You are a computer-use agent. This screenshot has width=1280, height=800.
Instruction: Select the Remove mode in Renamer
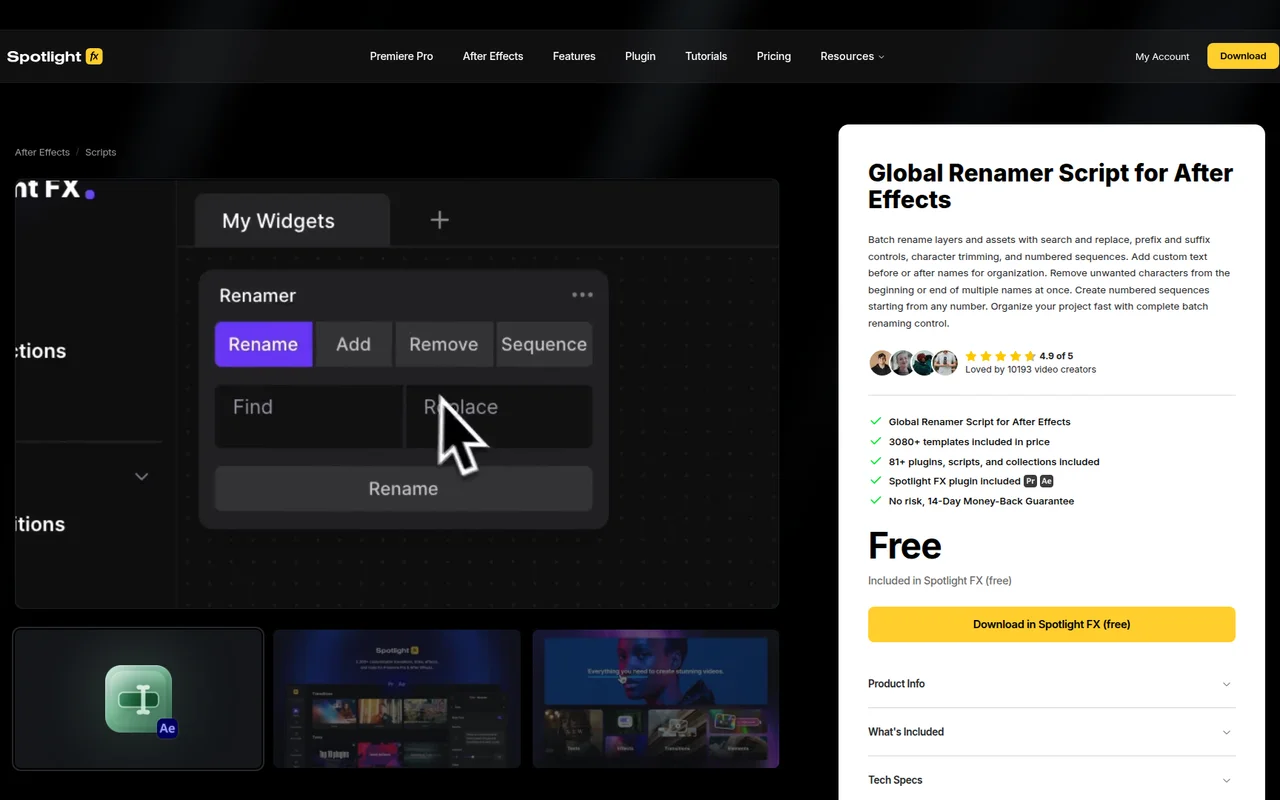(444, 344)
